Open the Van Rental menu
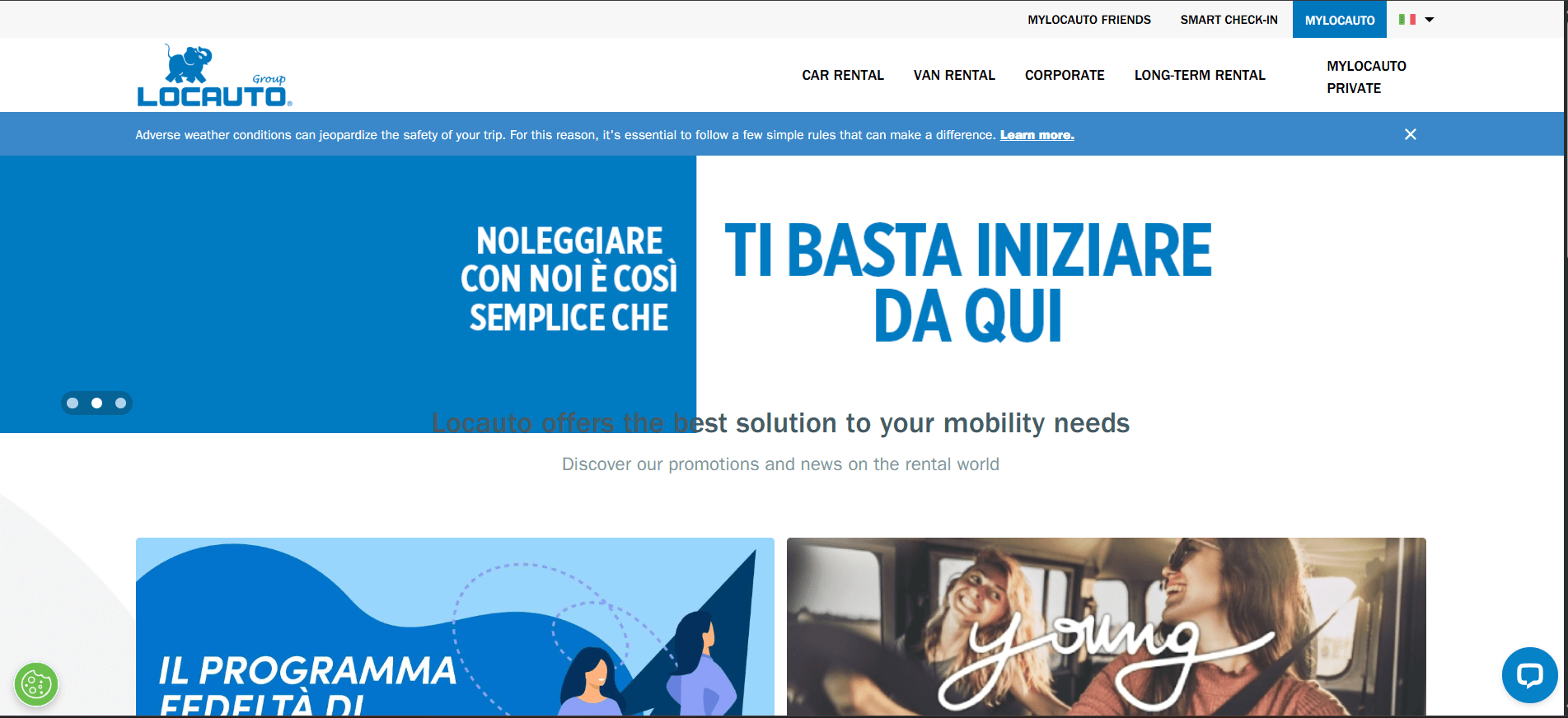 tap(954, 75)
